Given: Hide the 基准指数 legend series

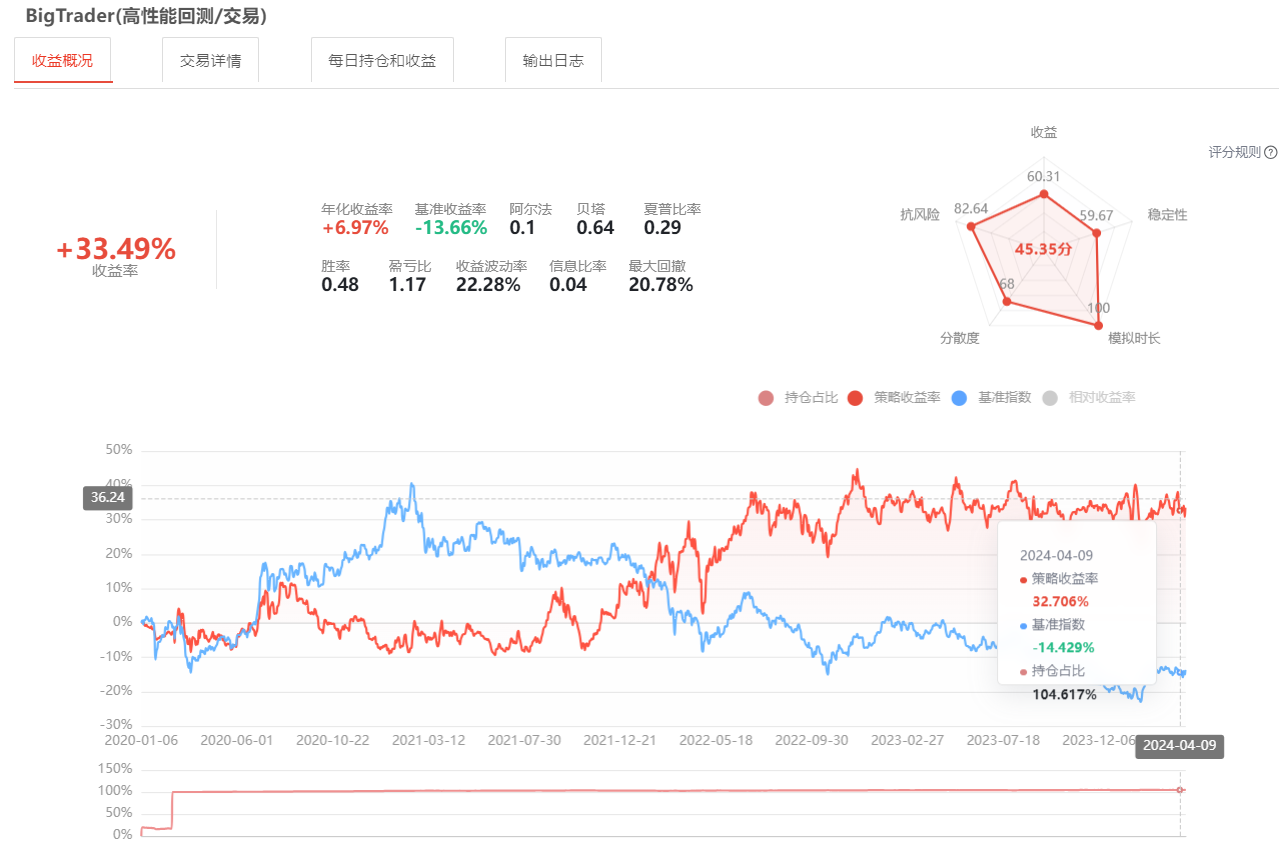Looking at the screenshot, I should pyautogui.click(x=991, y=398).
